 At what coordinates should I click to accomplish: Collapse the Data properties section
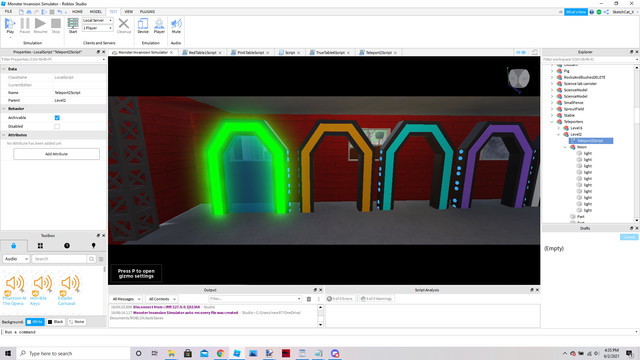click(x=4, y=69)
